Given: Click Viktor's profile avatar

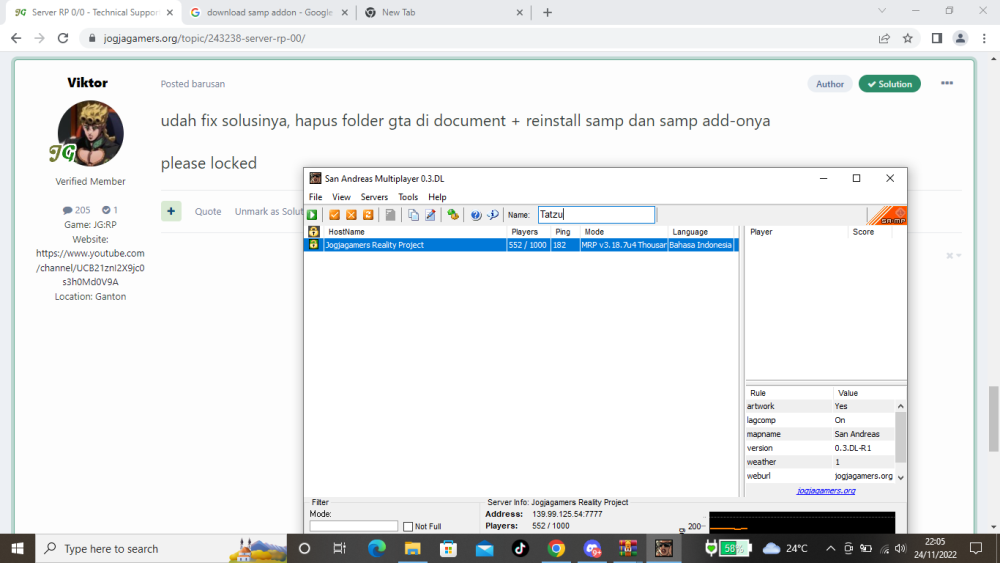Looking at the screenshot, I should click(x=91, y=133).
